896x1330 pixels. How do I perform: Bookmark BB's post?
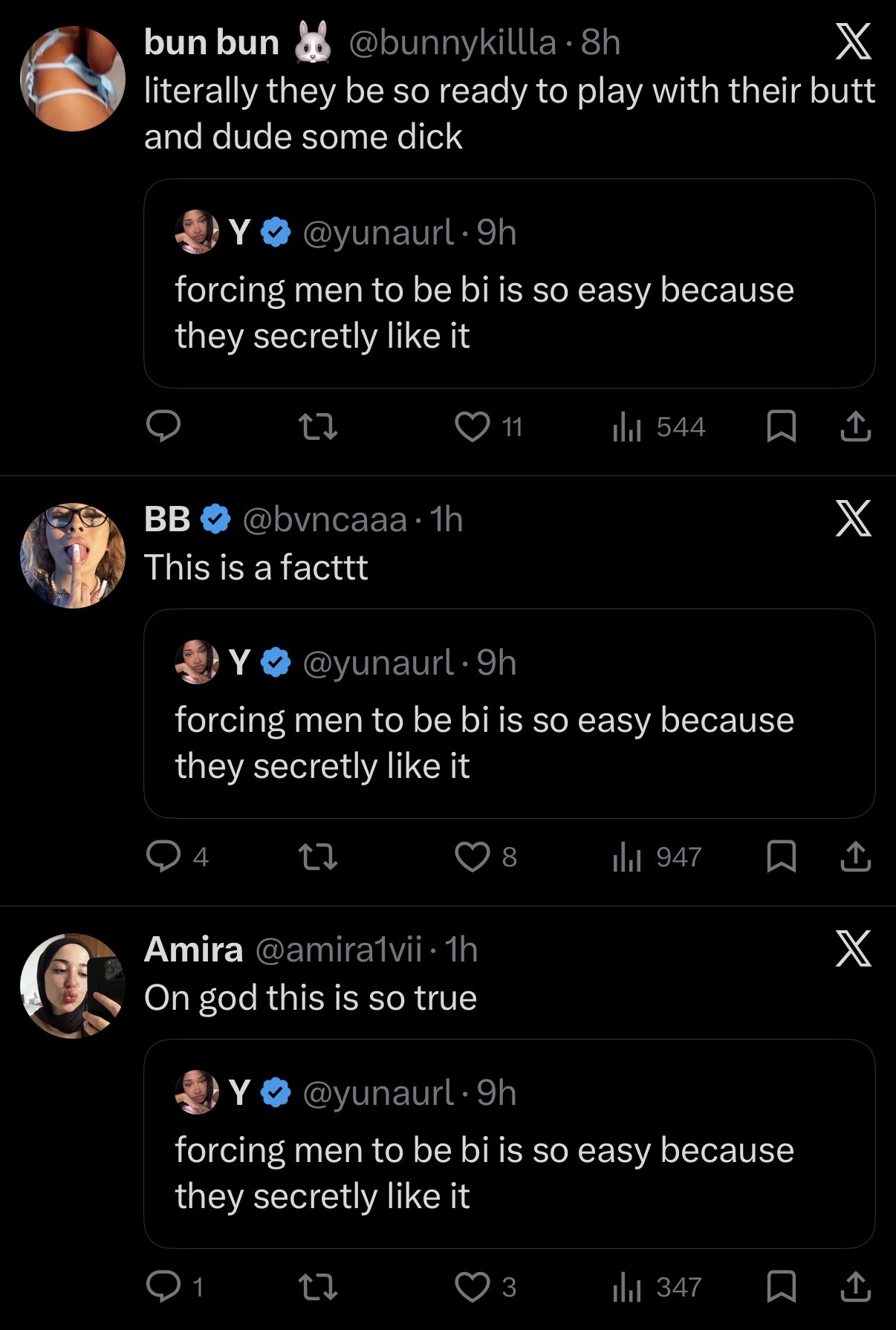[x=781, y=856]
